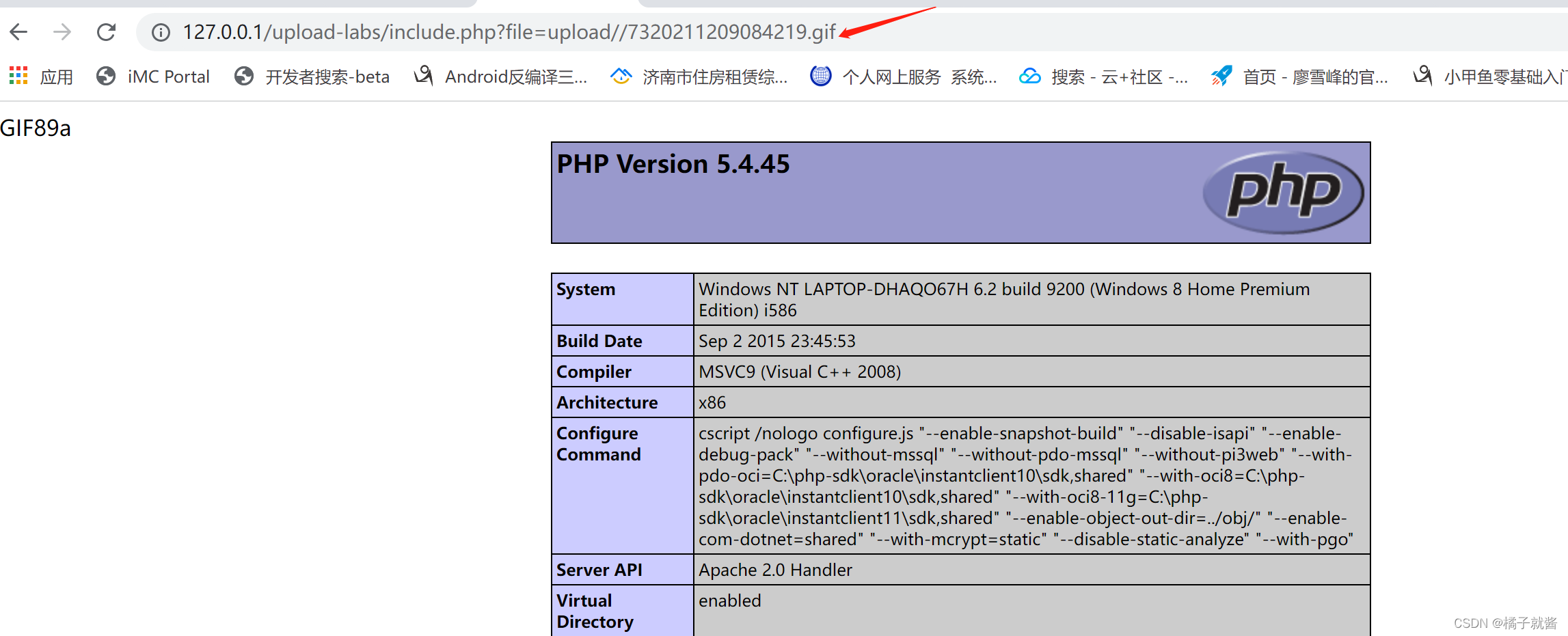The height and width of the screenshot is (636, 1568).
Task: Click the cloud icon of 云+社区 bookmark
Action: 1029,76
